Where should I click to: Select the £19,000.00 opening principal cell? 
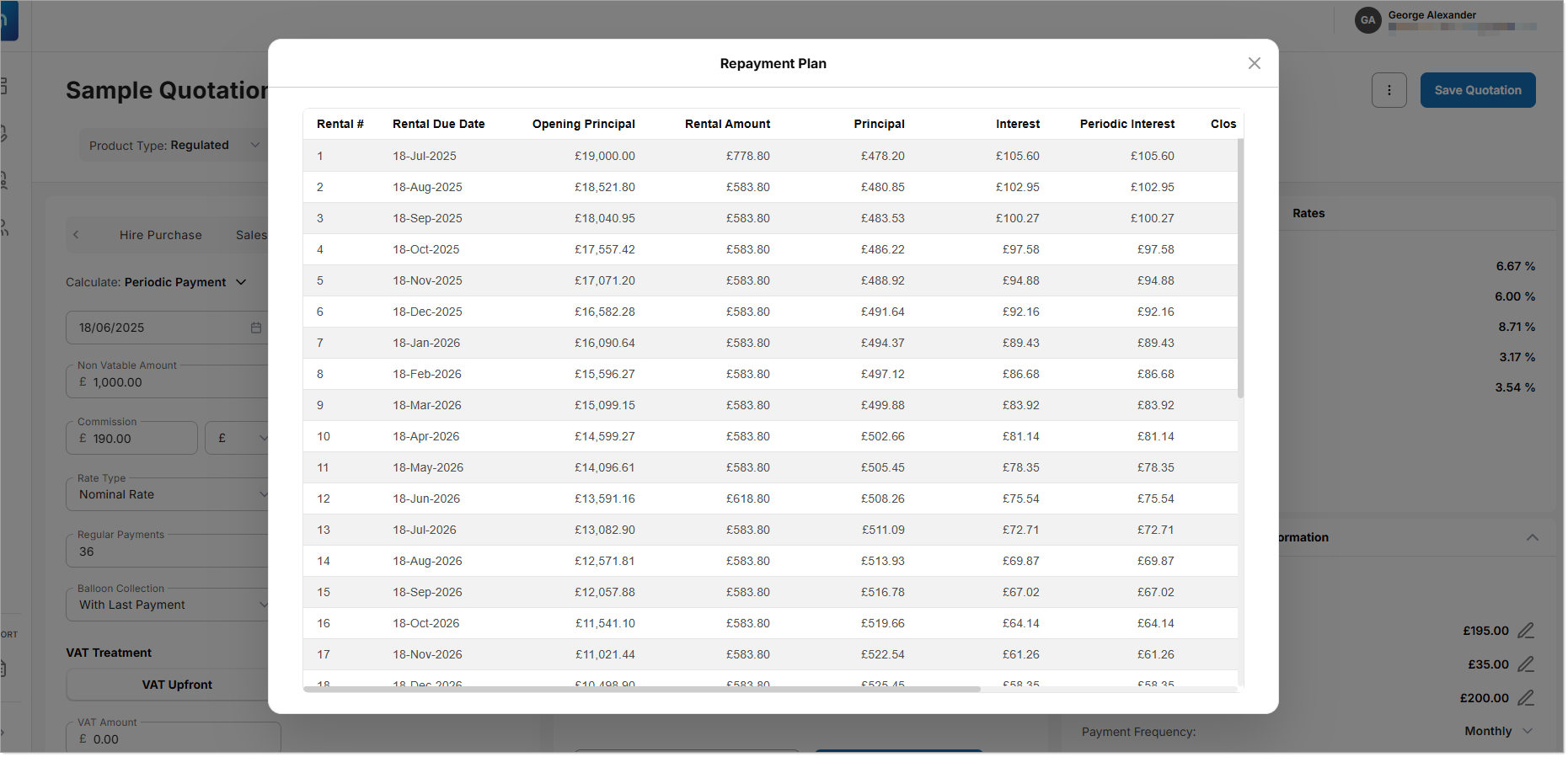tap(604, 156)
